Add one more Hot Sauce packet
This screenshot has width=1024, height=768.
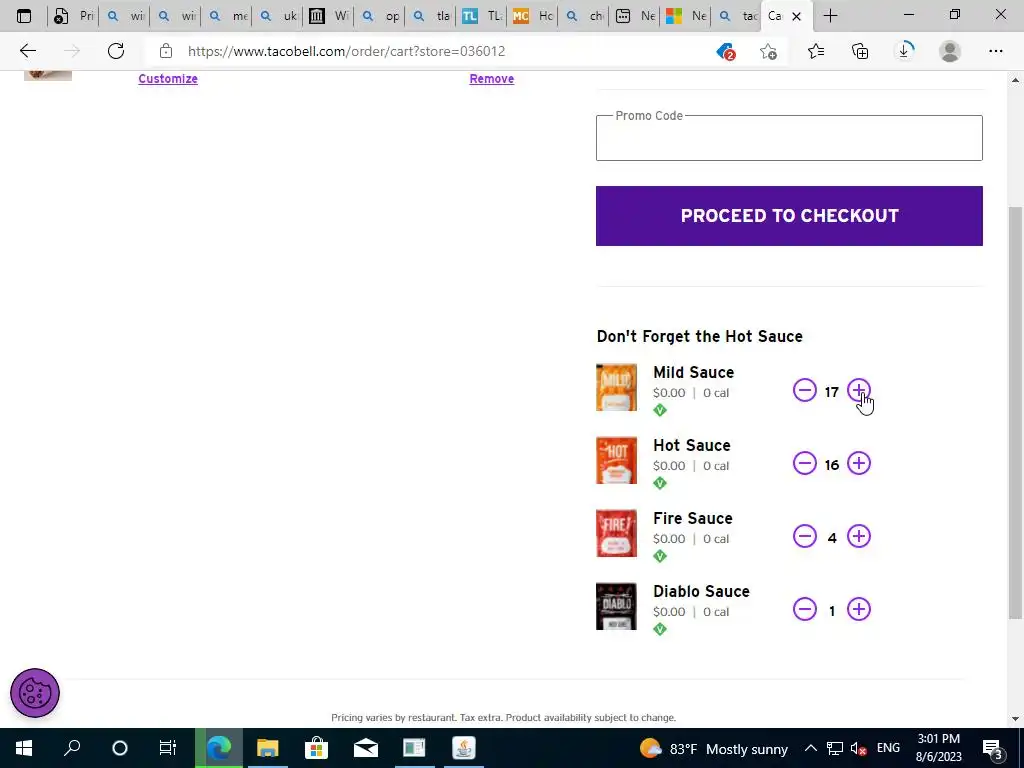[859, 464]
